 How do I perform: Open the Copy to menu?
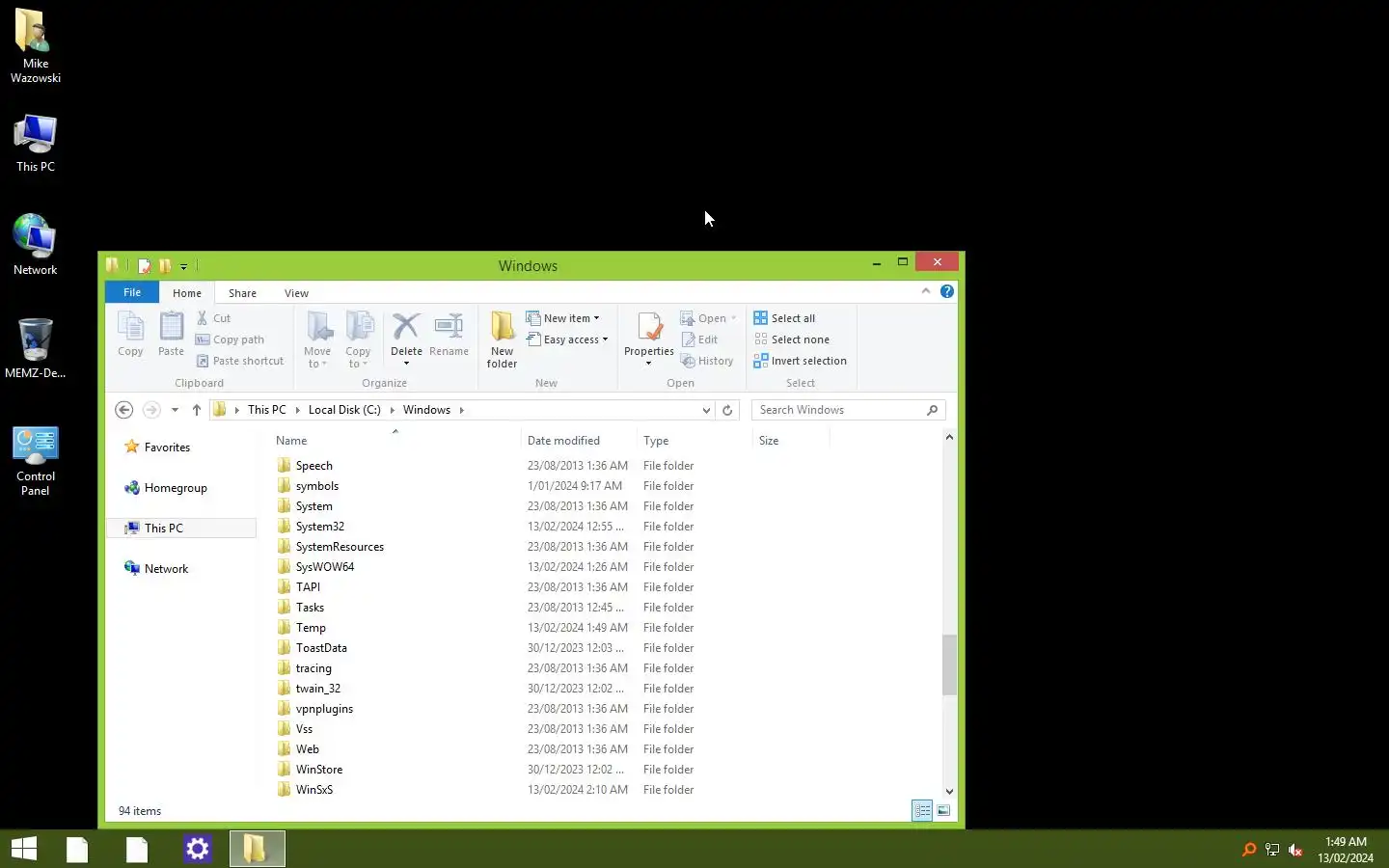(x=358, y=339)
